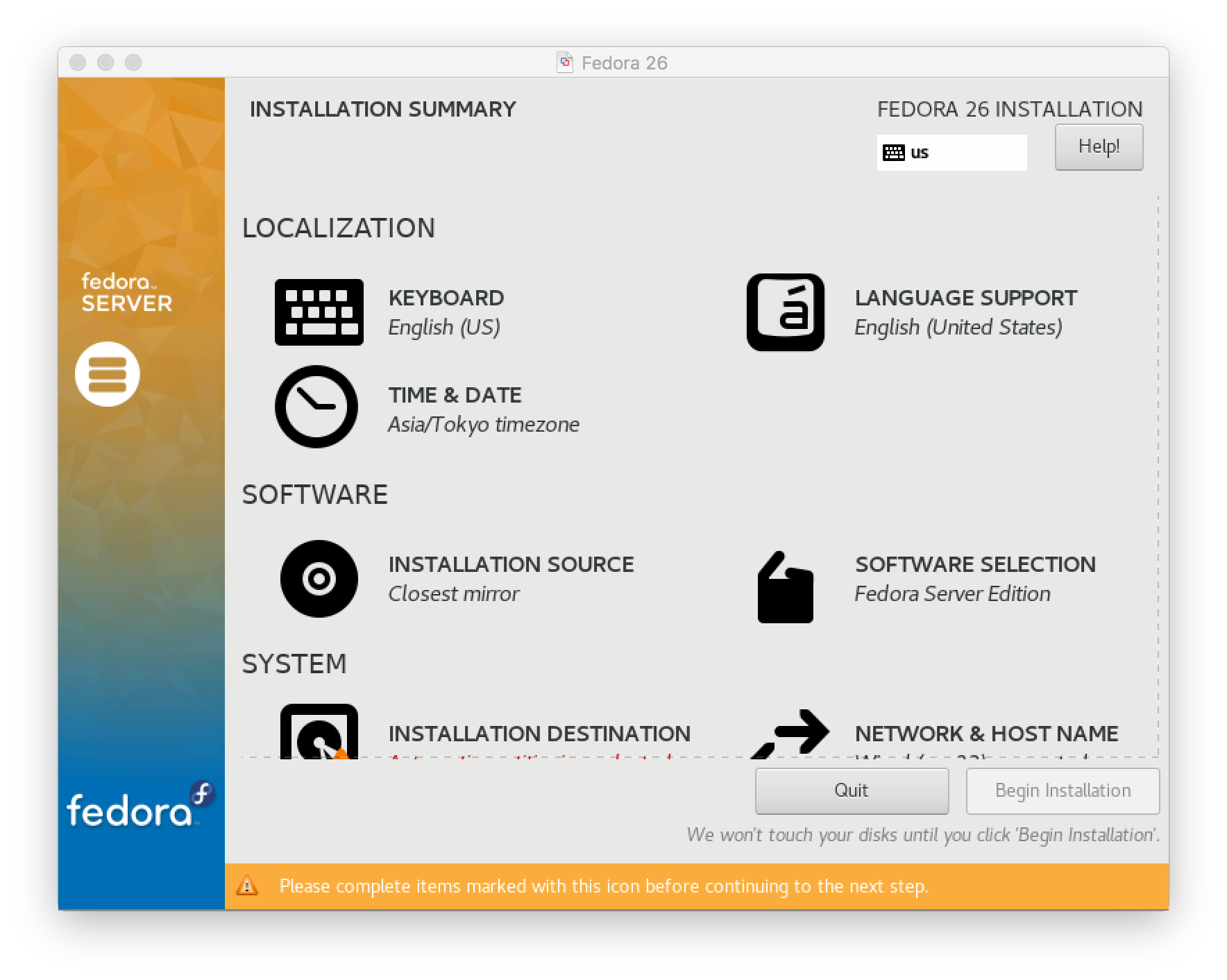Click the document icon in the title bar
Image resolution: width=1227 pixels, height=980 pixels.
click(x=565, y=62)
